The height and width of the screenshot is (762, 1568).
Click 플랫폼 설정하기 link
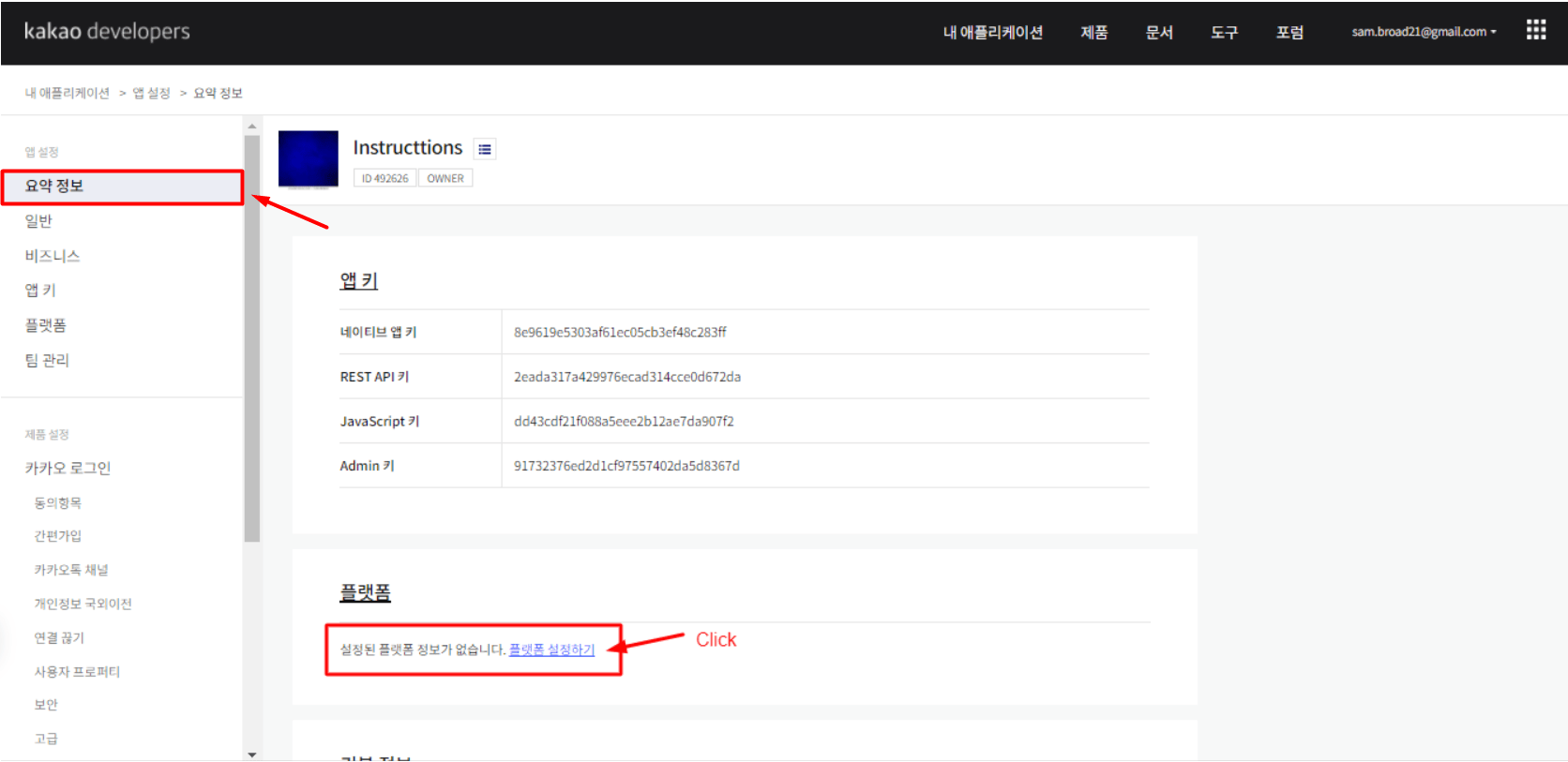[x=551, y=650]
